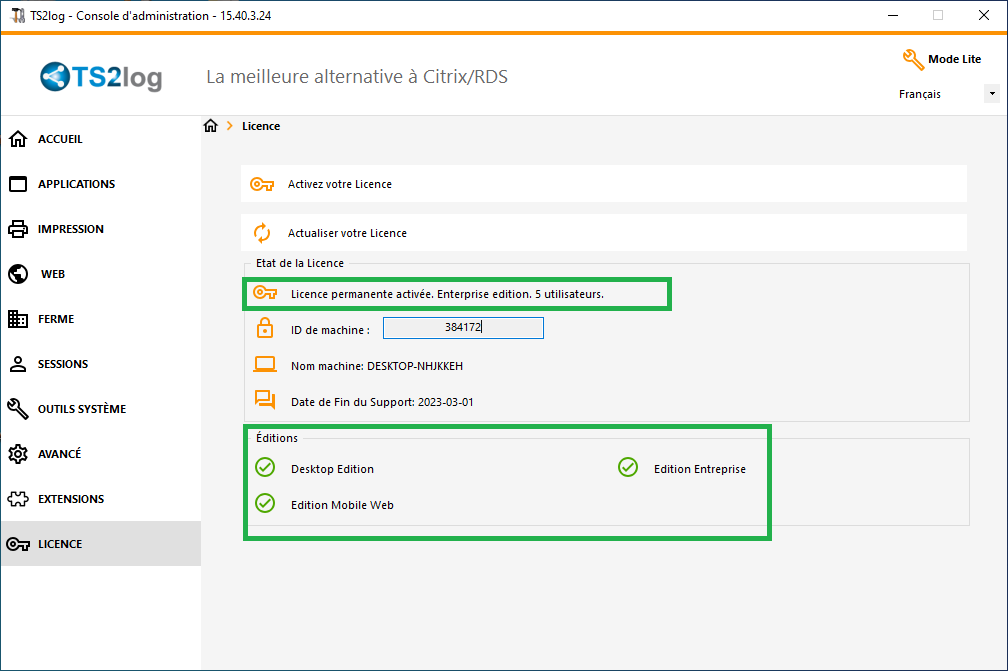Open the ACCUEIL menu item
1008x671 pixels.
pyautogui.click(x=101, y=139)
